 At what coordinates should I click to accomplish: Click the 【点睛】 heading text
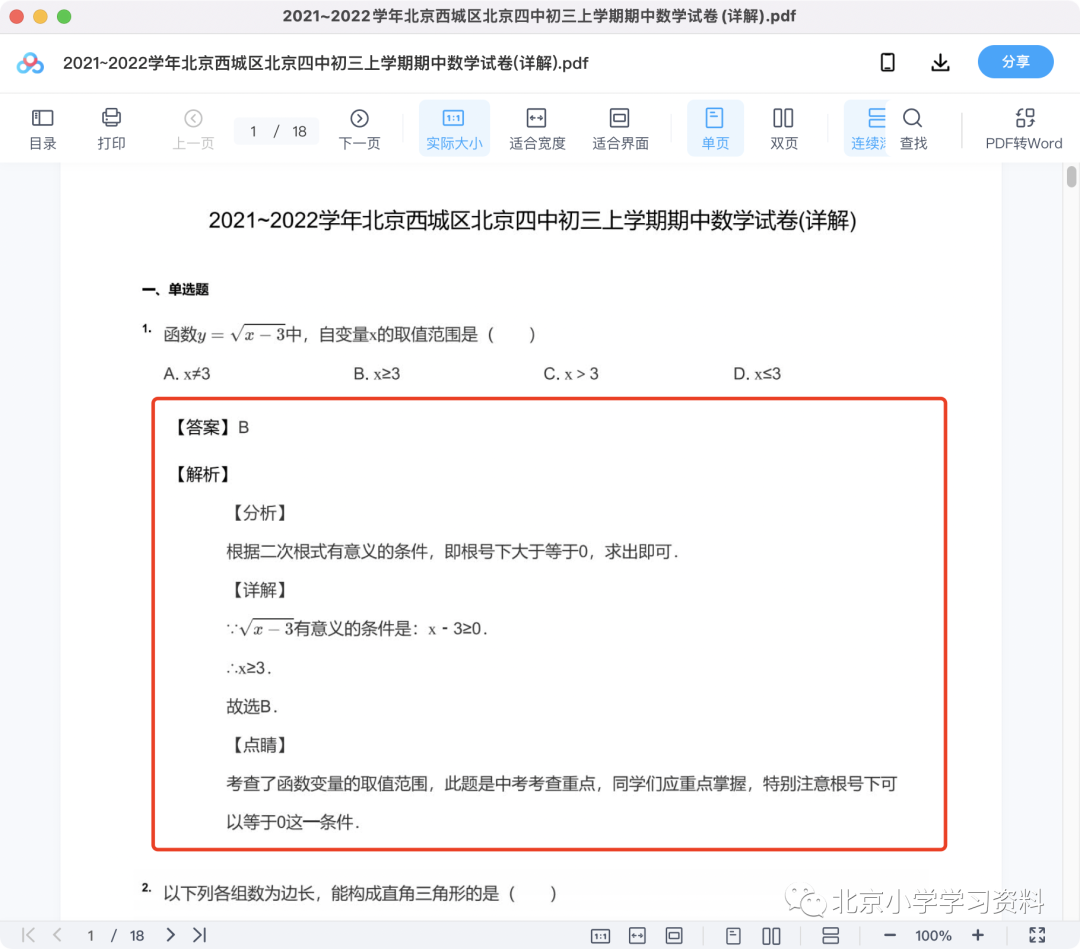click(x=260, y=744)
